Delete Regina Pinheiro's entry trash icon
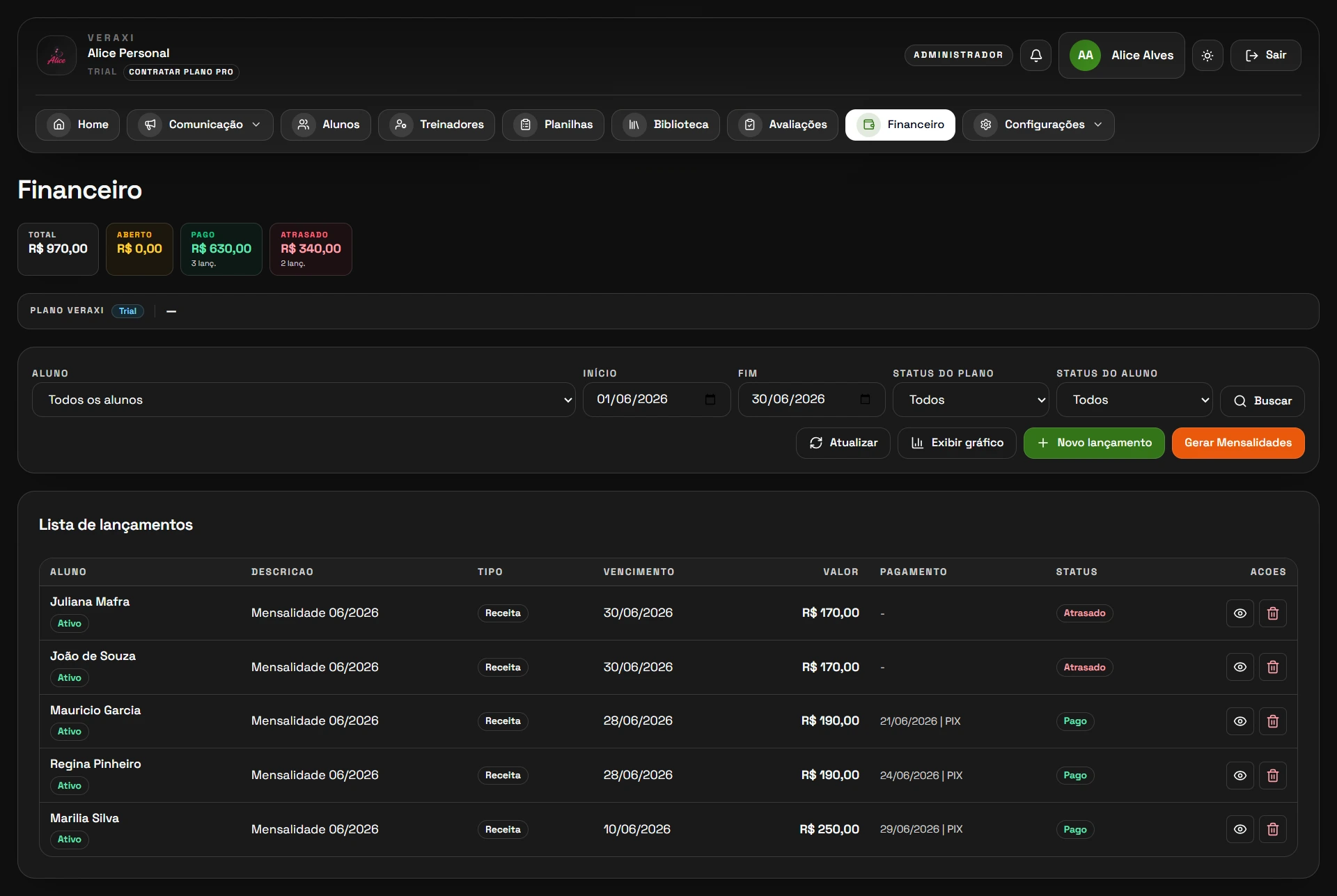Viewport: 1337px width, 896px height. click(x=1273, y=776)
